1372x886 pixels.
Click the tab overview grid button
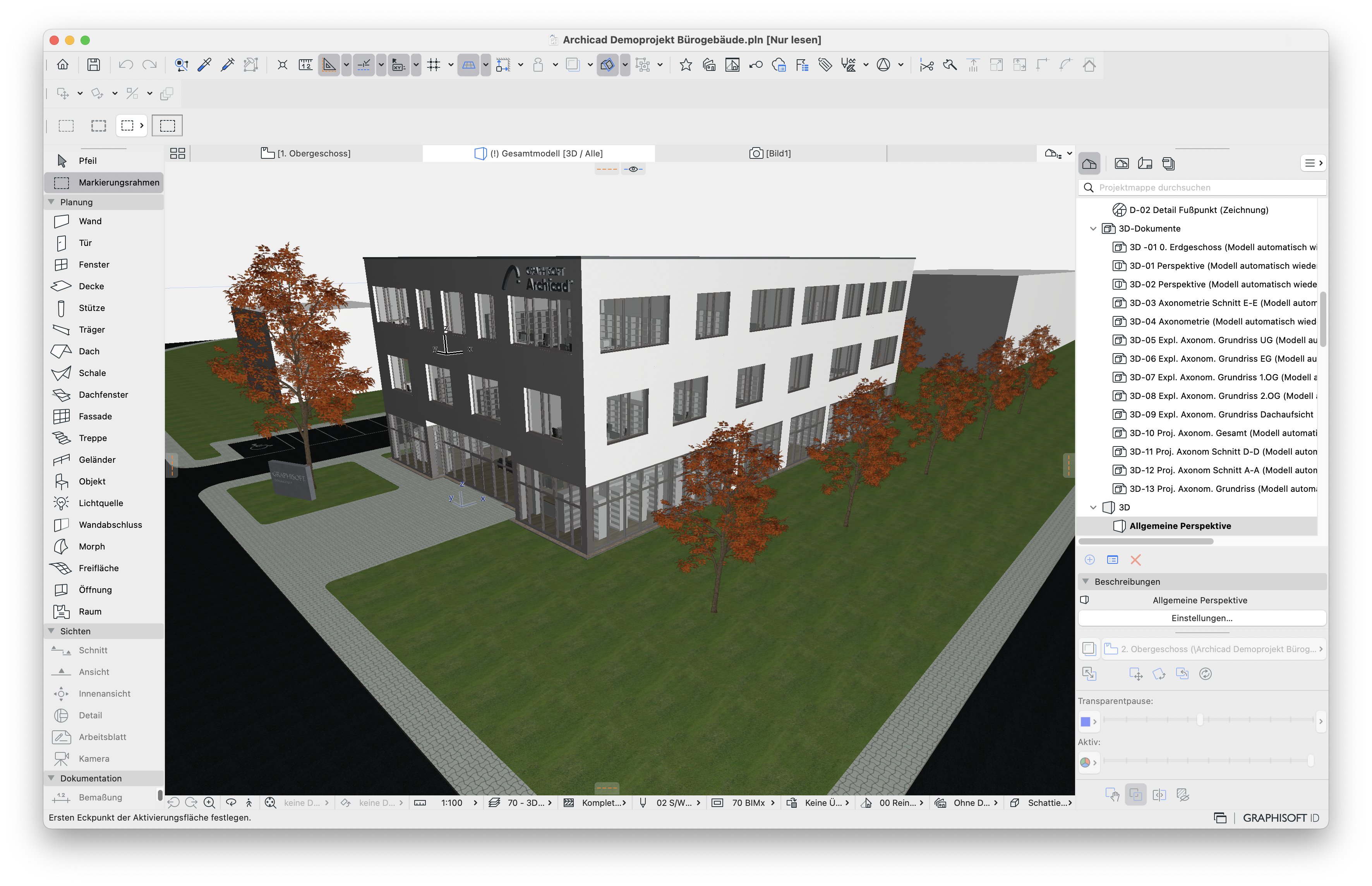178,154
